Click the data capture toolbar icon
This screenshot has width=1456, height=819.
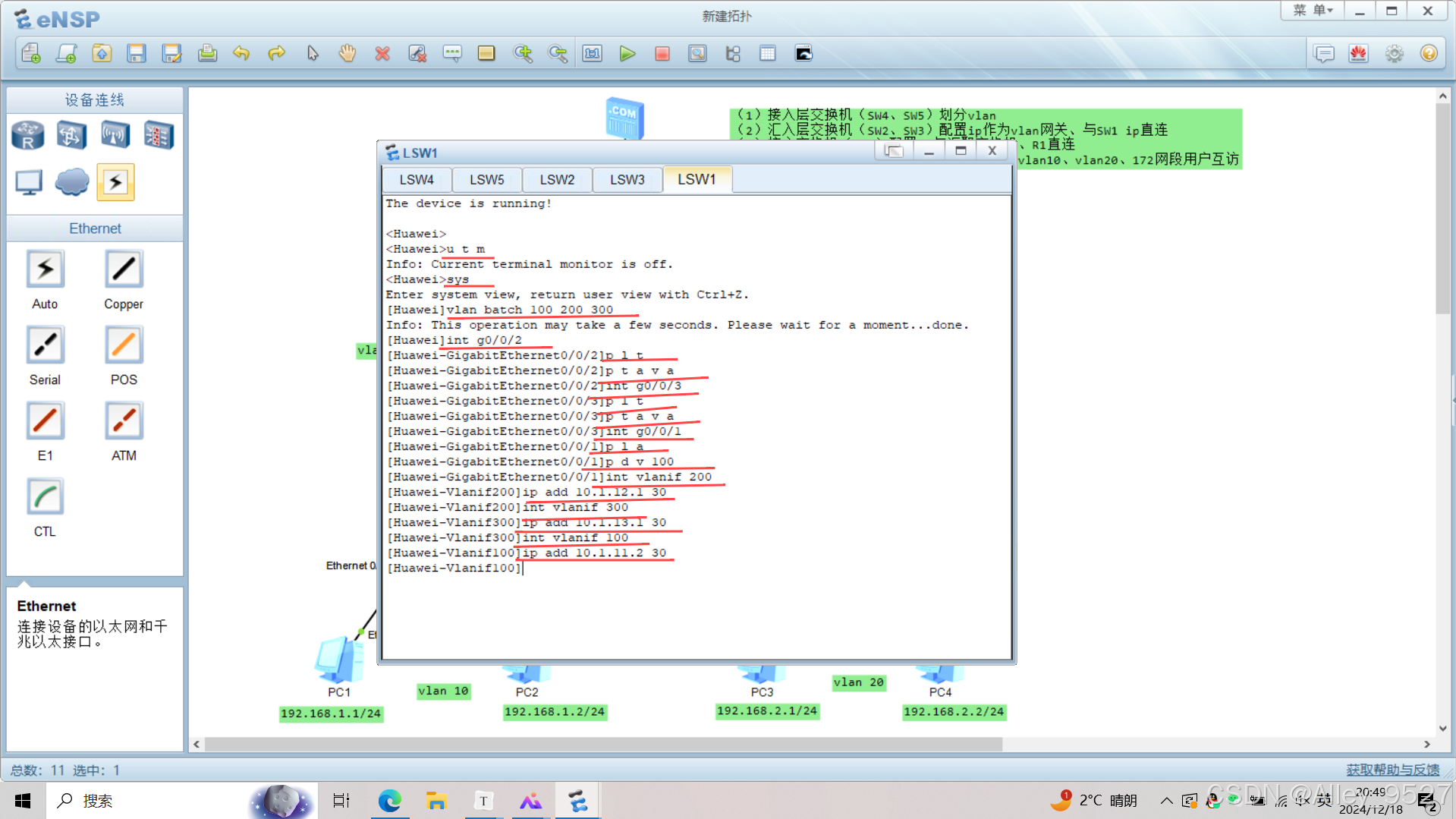(x=697, y=53)
